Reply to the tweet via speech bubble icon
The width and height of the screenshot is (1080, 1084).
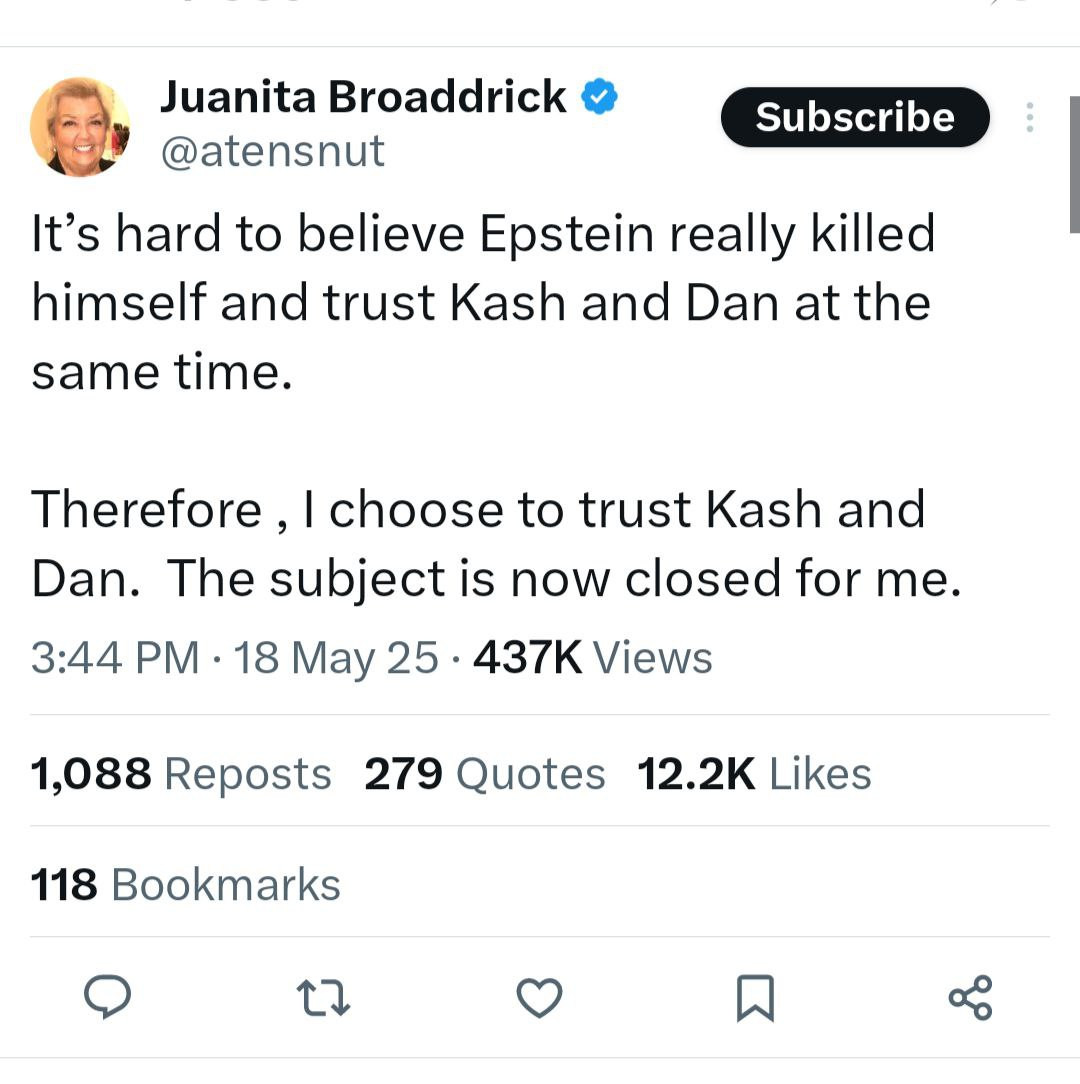[107, 997]
